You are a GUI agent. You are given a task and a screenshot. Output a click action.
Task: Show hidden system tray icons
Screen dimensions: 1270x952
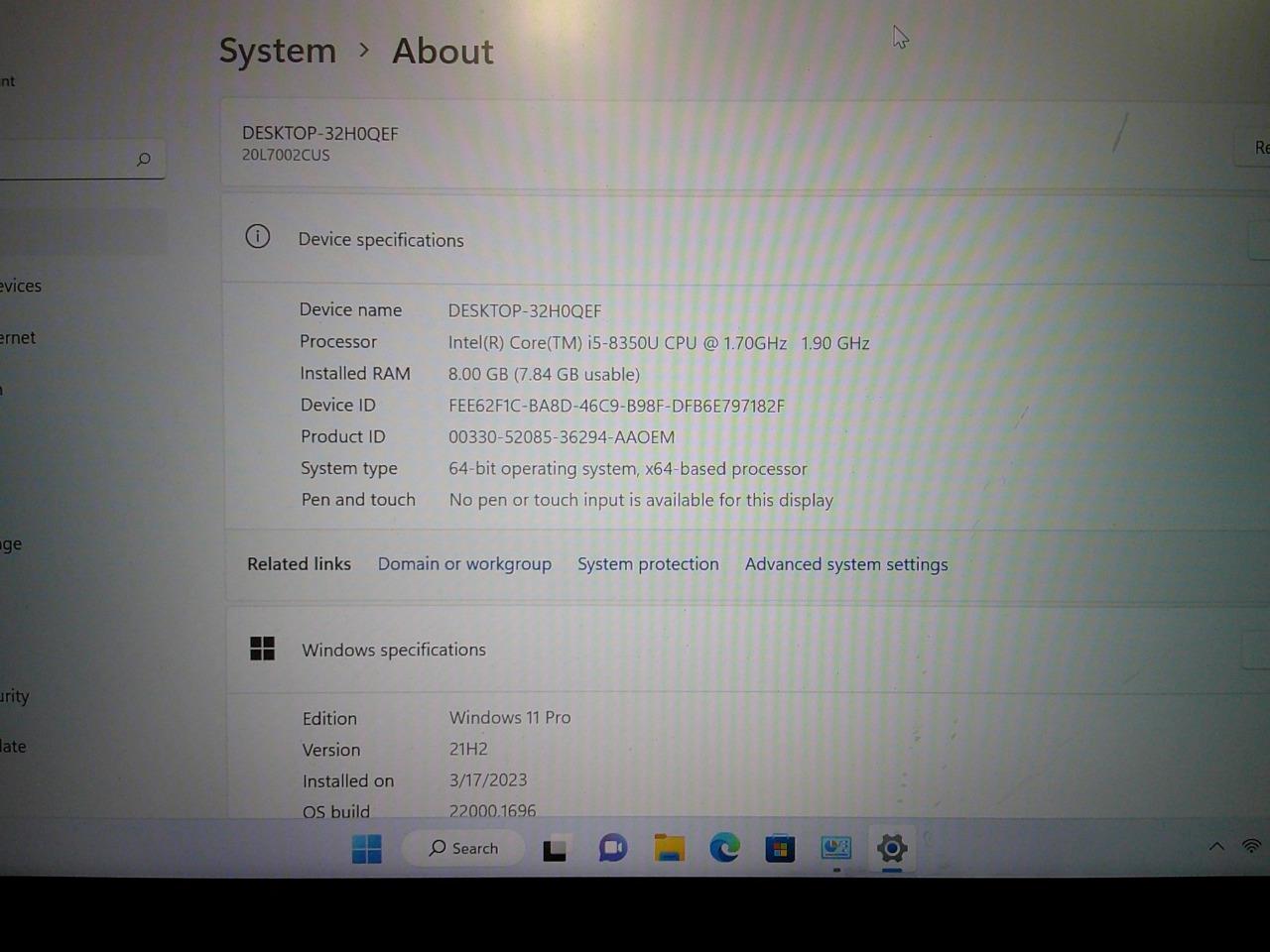[1216, 847]
